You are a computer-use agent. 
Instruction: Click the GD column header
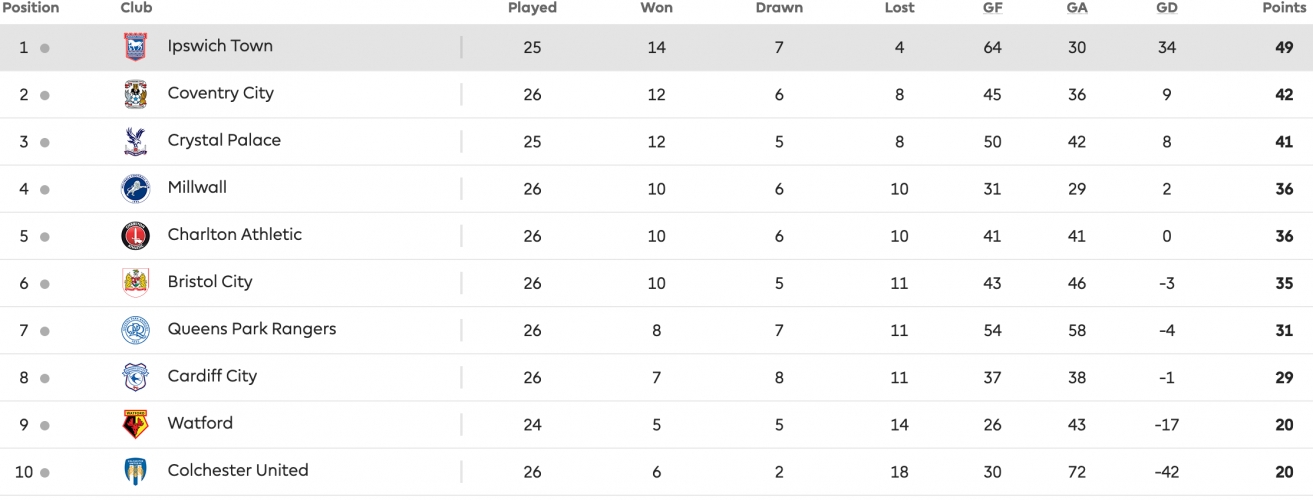[x=1166, y=8]
